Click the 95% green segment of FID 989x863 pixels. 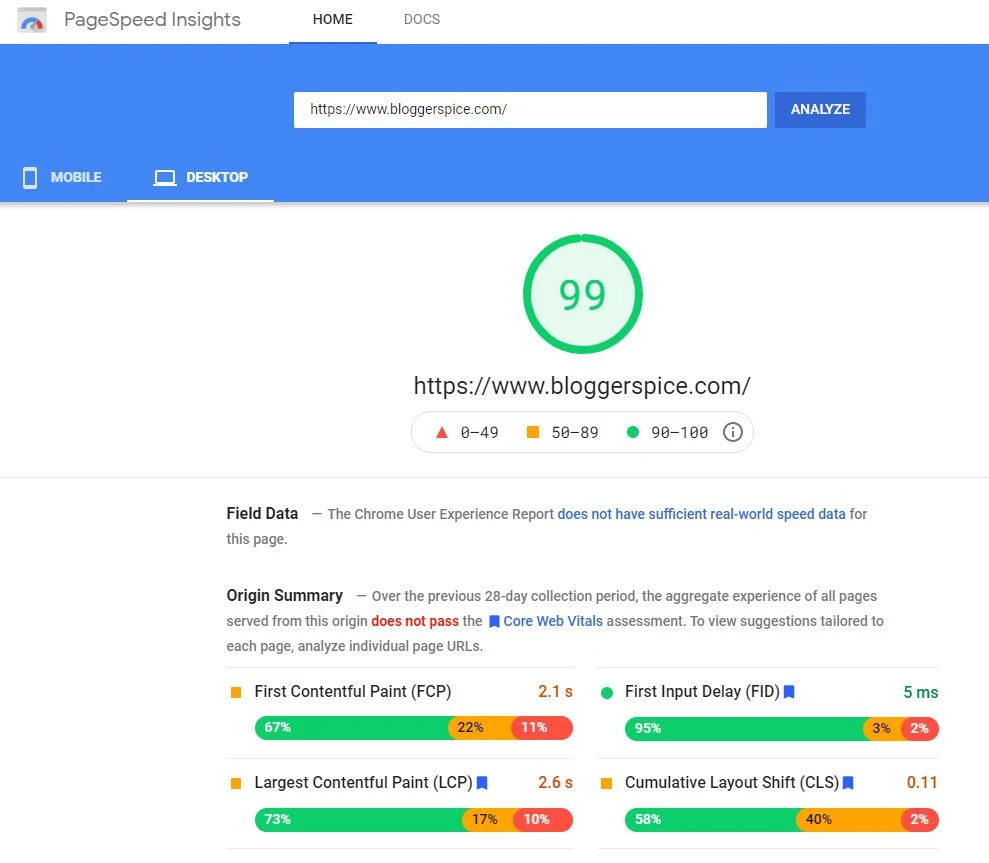click(744, 728)
